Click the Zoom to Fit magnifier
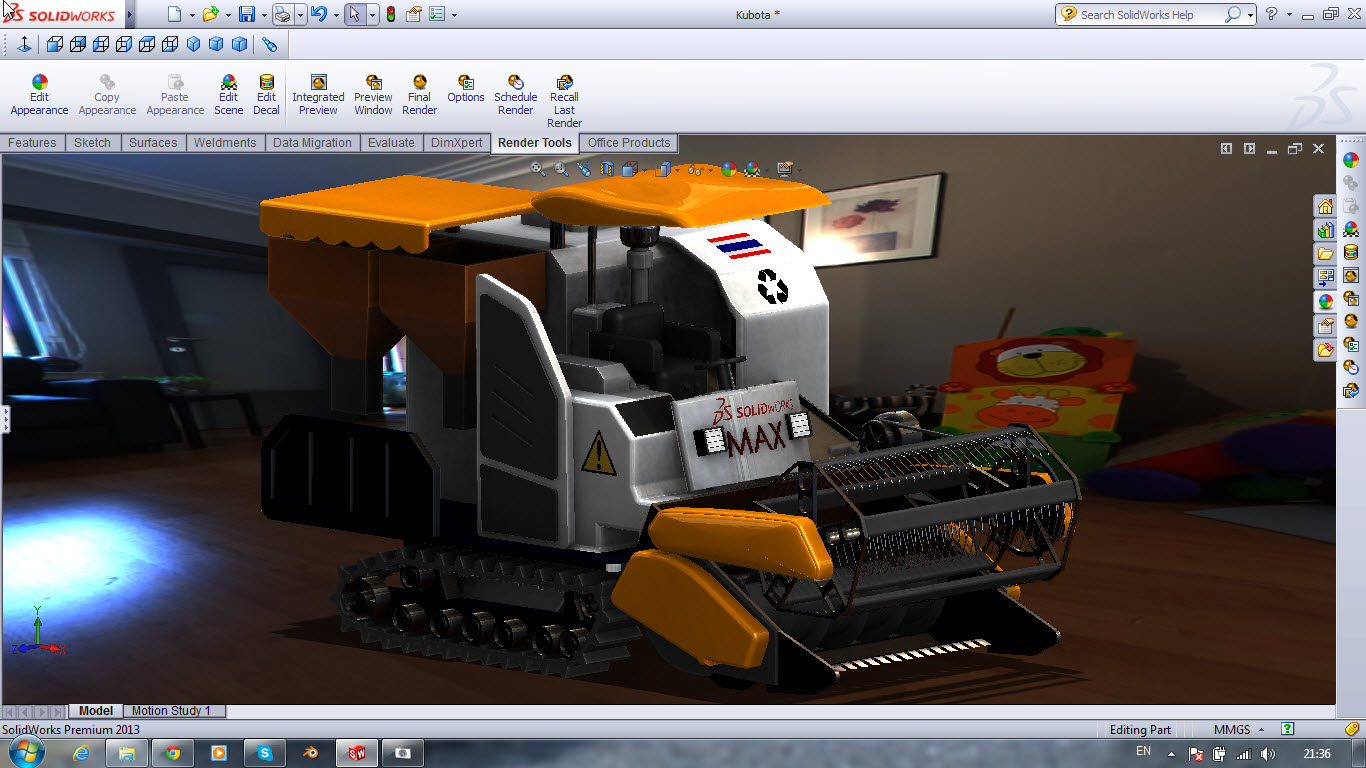The width and height of the screenshot is (1366, 768). click(539, 169)
